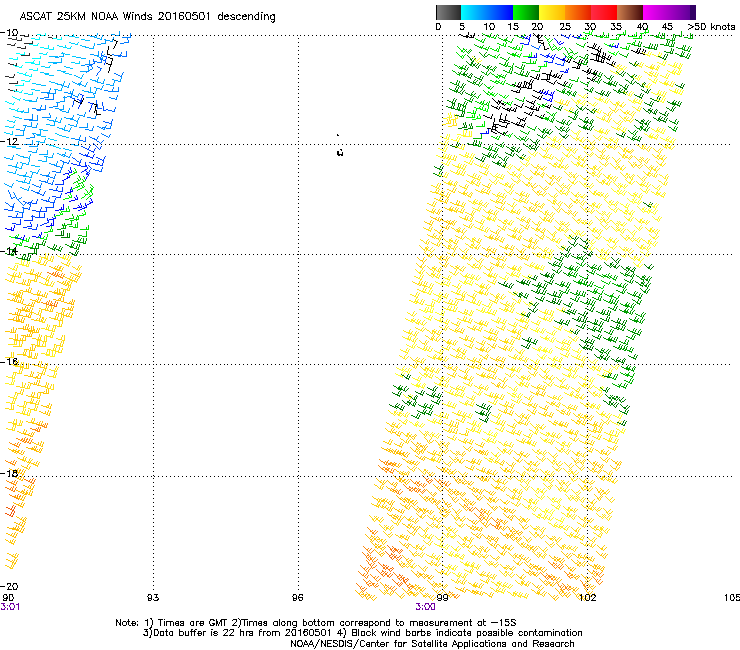This screenshot has height=650, width=740.
Task: Click the '96' longitude axis label
Action: tap(297, 598)
